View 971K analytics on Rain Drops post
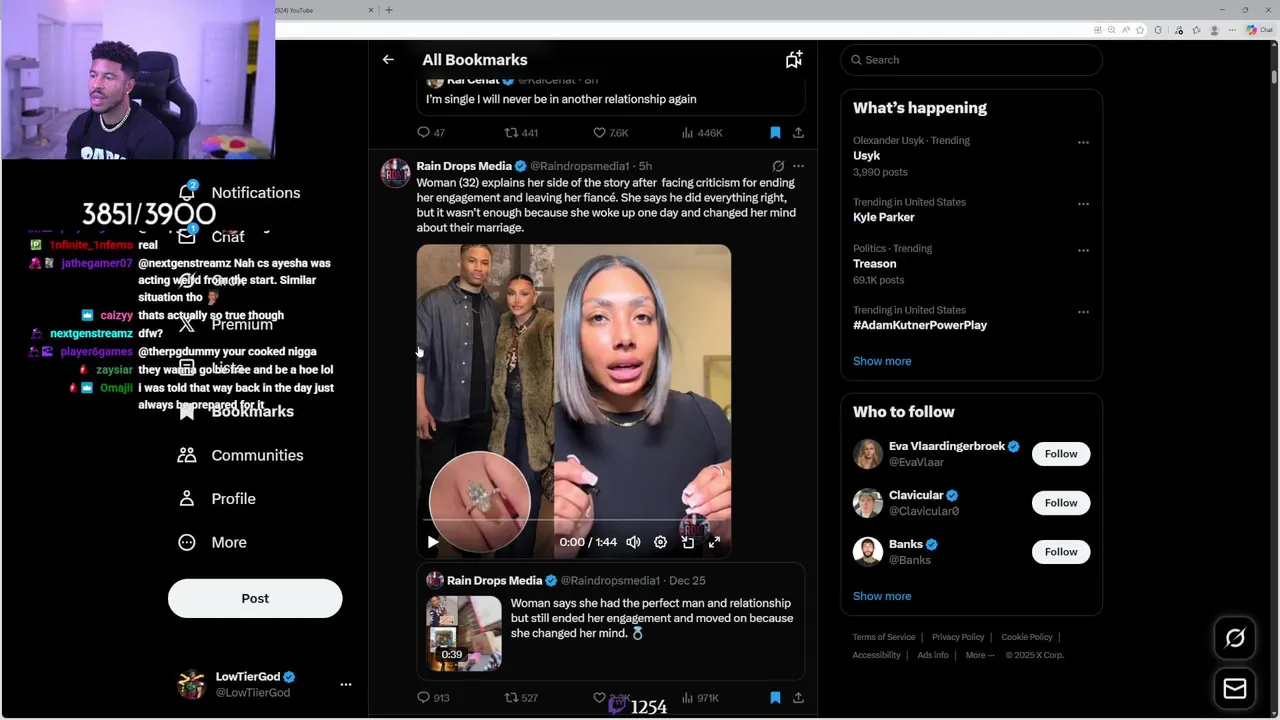 (700, 698)
